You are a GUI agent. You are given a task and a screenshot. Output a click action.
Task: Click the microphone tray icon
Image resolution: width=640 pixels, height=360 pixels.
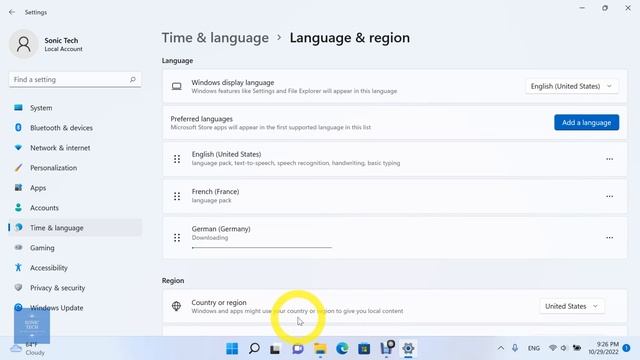(515, 348)
